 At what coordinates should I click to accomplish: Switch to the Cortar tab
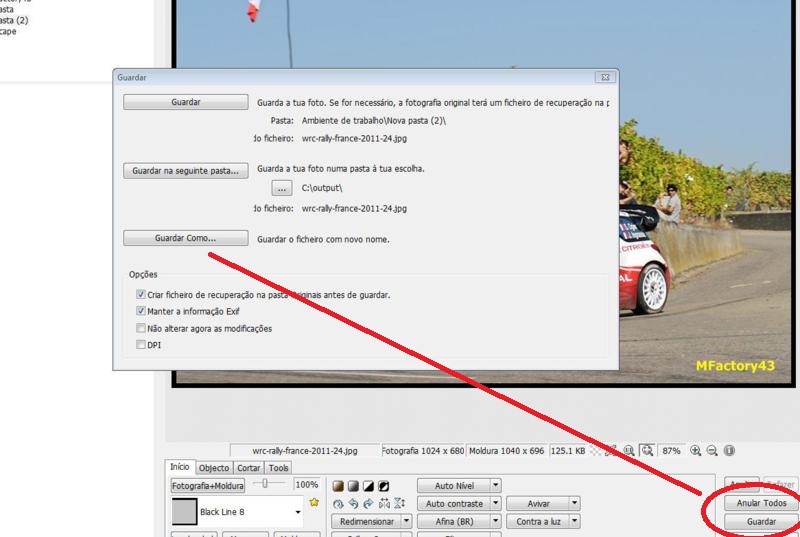point(249,468)
